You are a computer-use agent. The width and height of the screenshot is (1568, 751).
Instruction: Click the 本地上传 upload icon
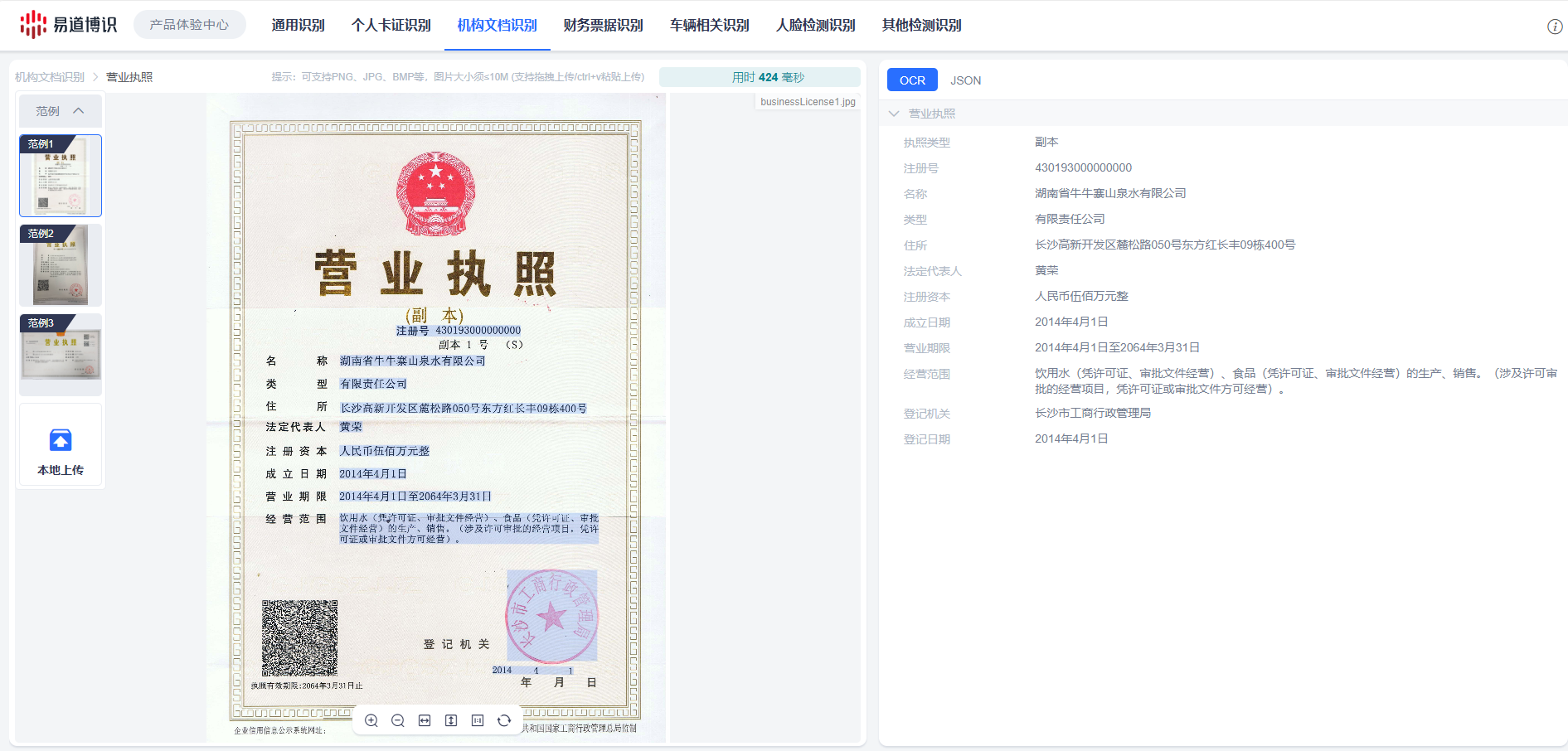(x=61, y=440)
